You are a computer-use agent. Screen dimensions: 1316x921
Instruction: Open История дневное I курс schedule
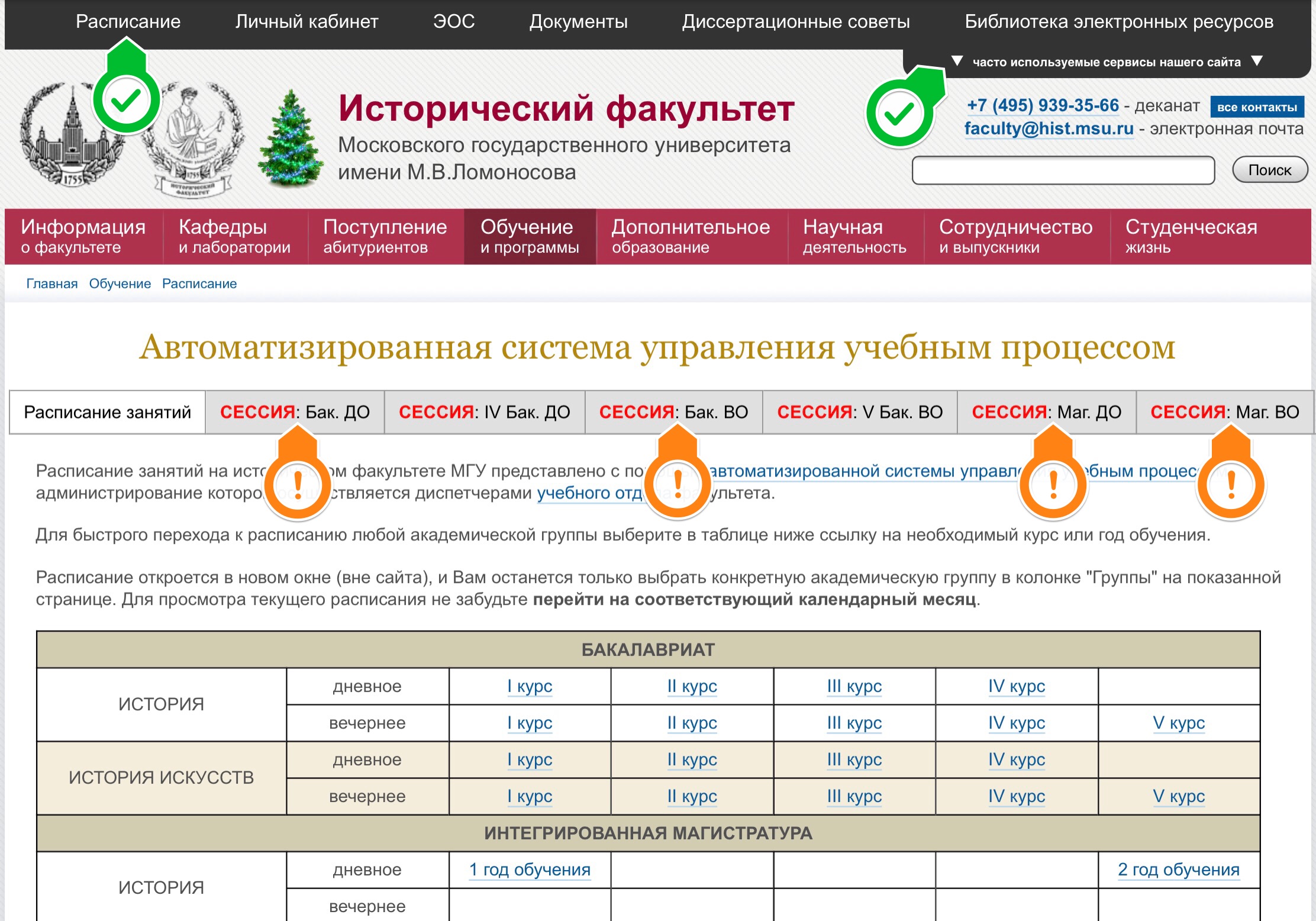pyautogui.click(x=530, y=687)
